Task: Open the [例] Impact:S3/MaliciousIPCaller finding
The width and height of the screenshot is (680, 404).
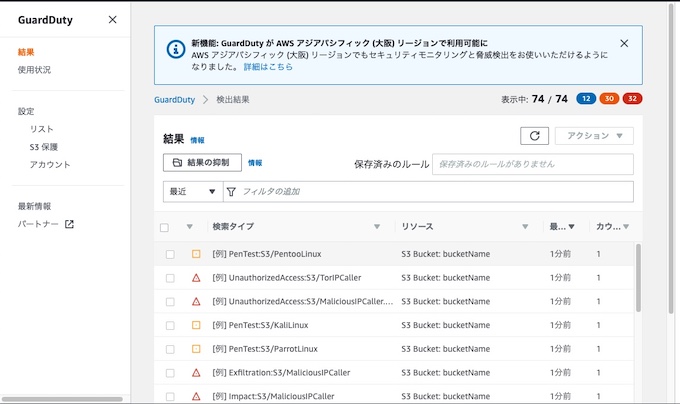Action: tap(273, 396)
